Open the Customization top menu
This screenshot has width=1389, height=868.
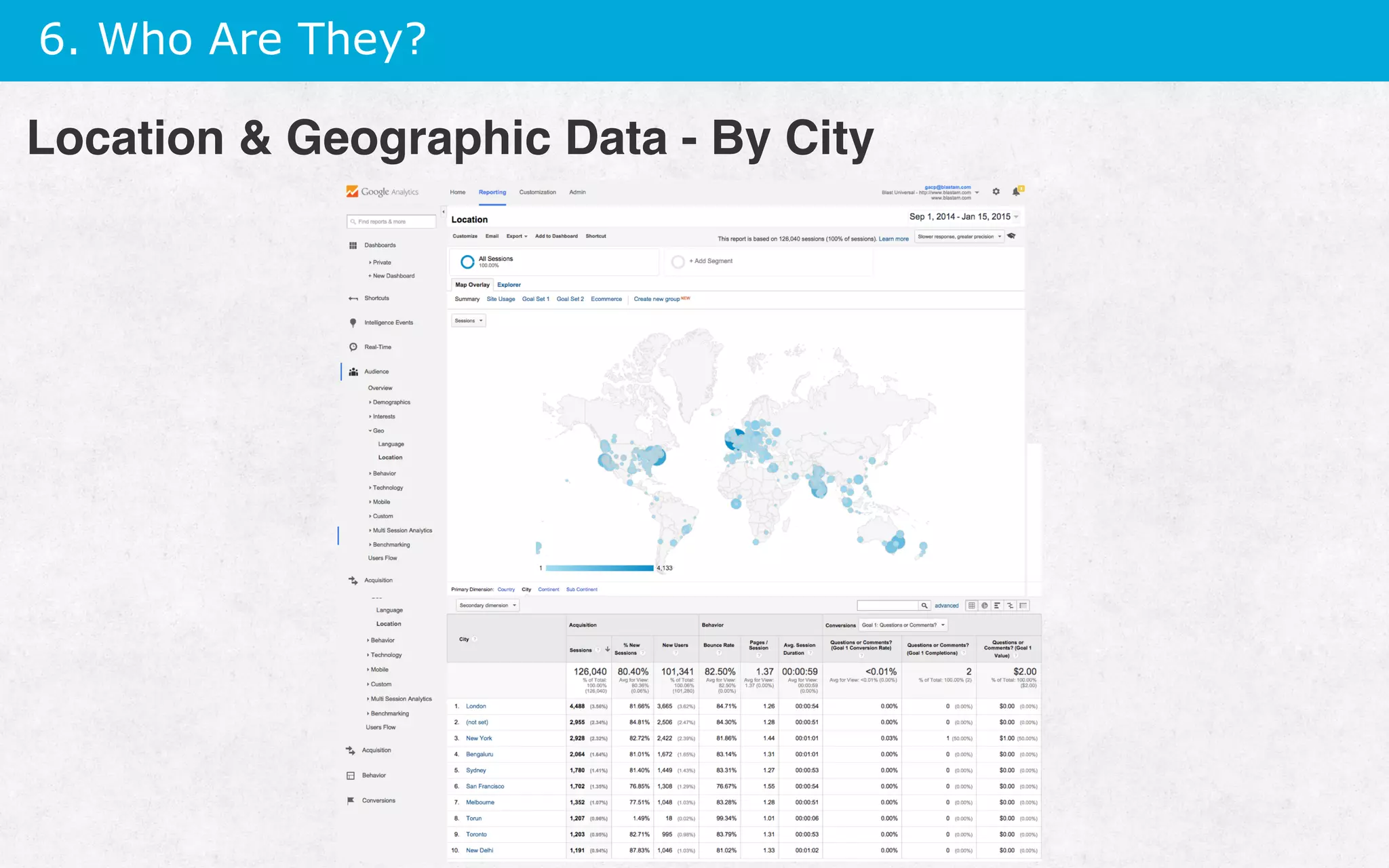[x=537, y=193]
